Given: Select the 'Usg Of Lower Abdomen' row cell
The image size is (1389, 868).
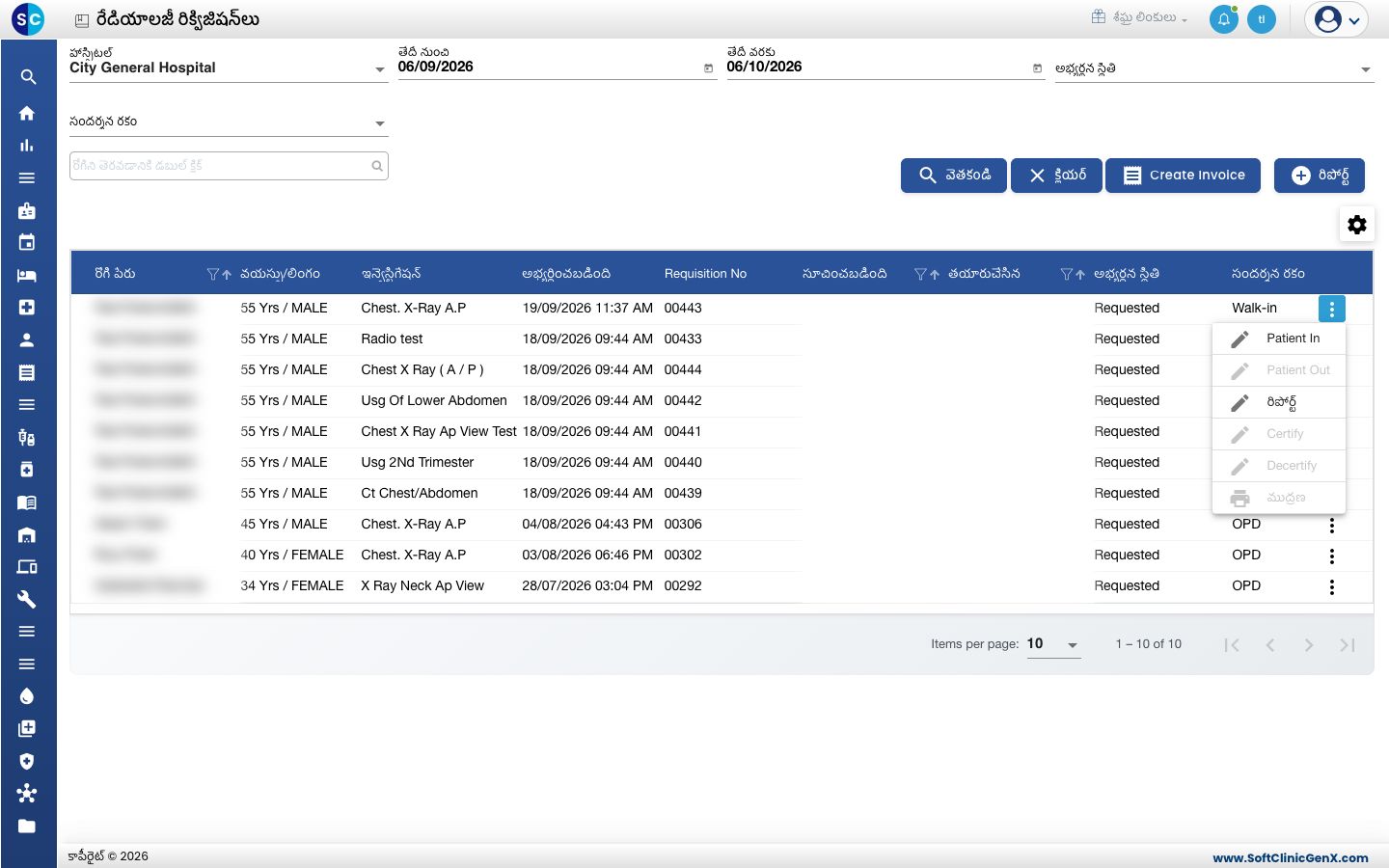Looking at the screenshot, I should pyautogui.click(x=434, y=400).
